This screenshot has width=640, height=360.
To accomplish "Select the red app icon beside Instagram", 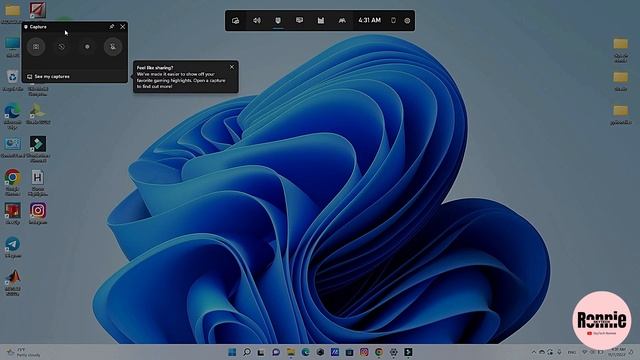I will point(13,213).
